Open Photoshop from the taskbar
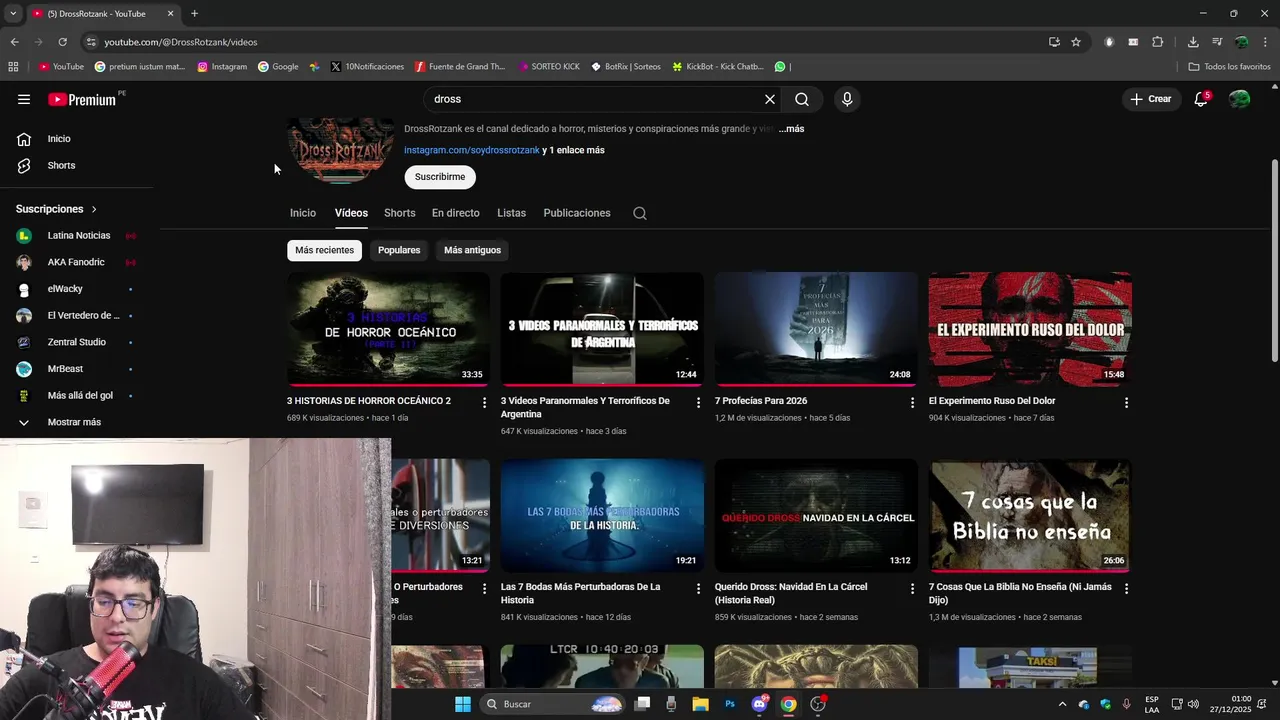This screenshot has height=720, width=1280. tap(730, 704)
